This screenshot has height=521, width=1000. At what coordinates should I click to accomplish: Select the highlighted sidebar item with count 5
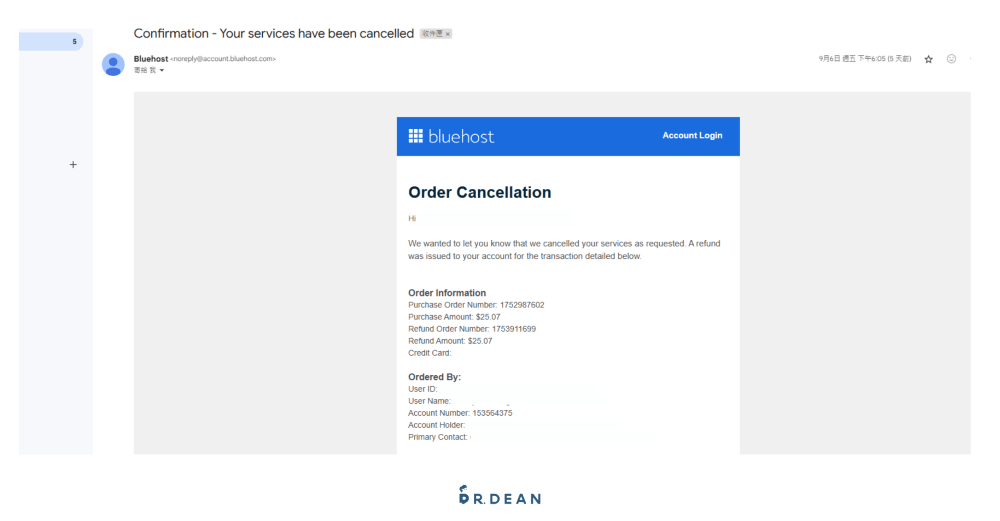coord(52,41)
